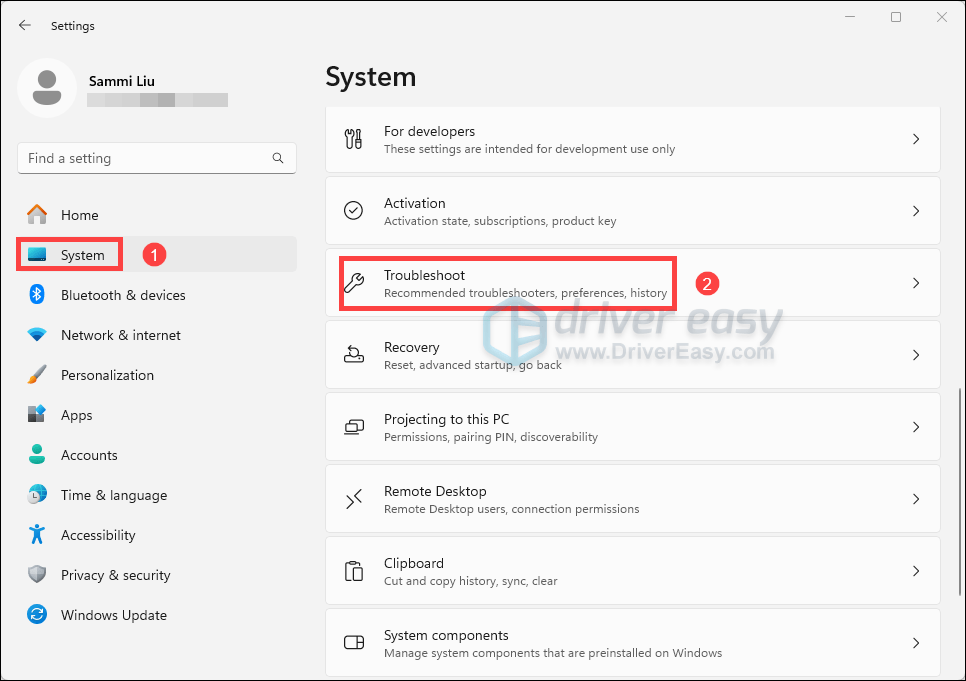Click the back arrow in title bar

[25, 25]
